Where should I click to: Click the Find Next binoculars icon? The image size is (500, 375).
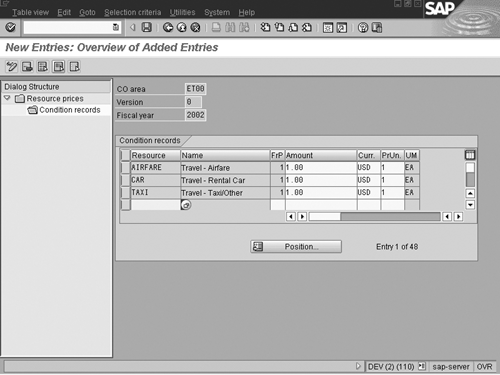[x=244, y=27]
